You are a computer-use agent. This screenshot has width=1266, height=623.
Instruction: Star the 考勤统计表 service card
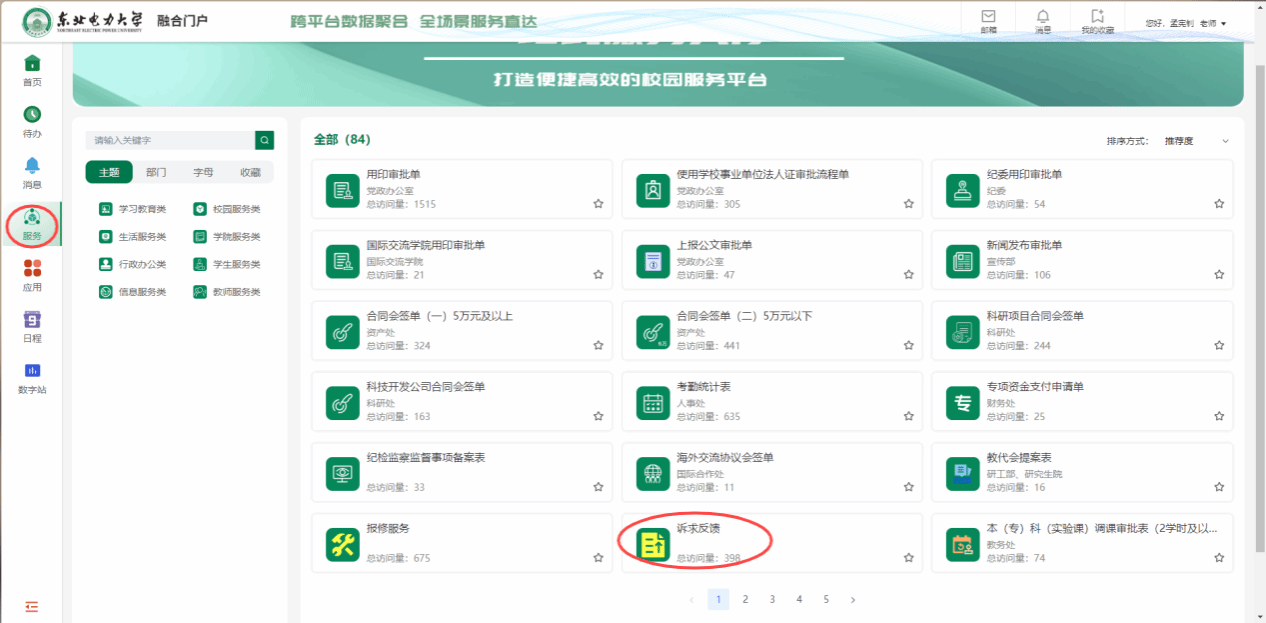coord(909,416)
